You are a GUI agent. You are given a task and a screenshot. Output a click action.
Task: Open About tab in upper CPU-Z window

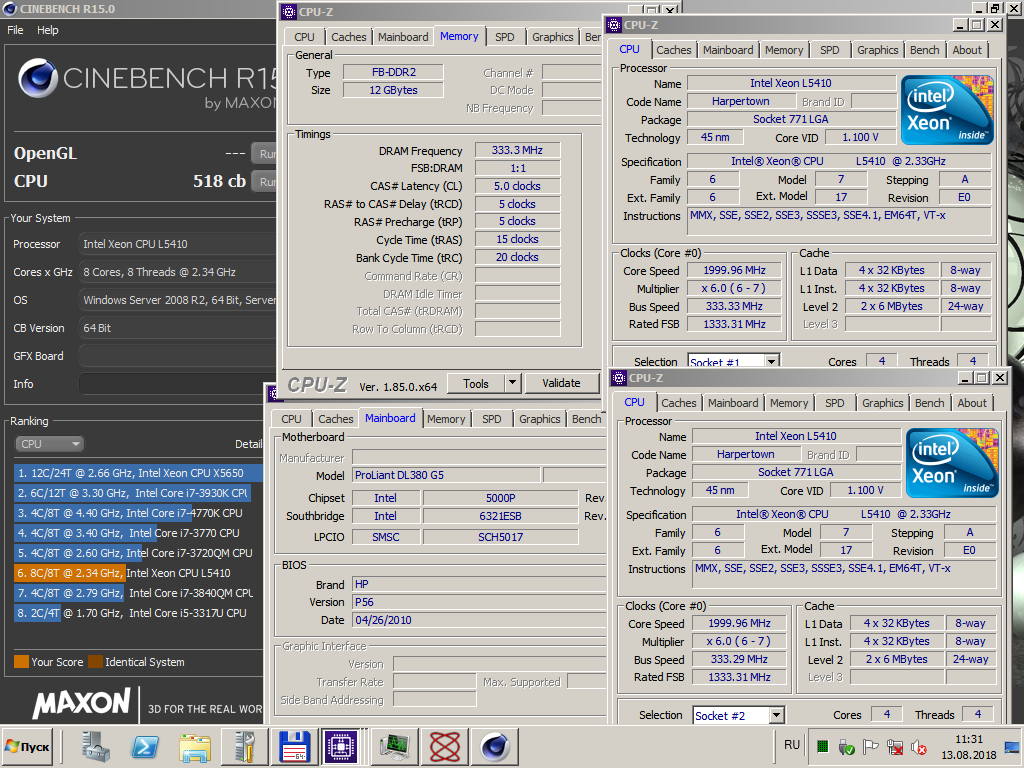(967, 50)
